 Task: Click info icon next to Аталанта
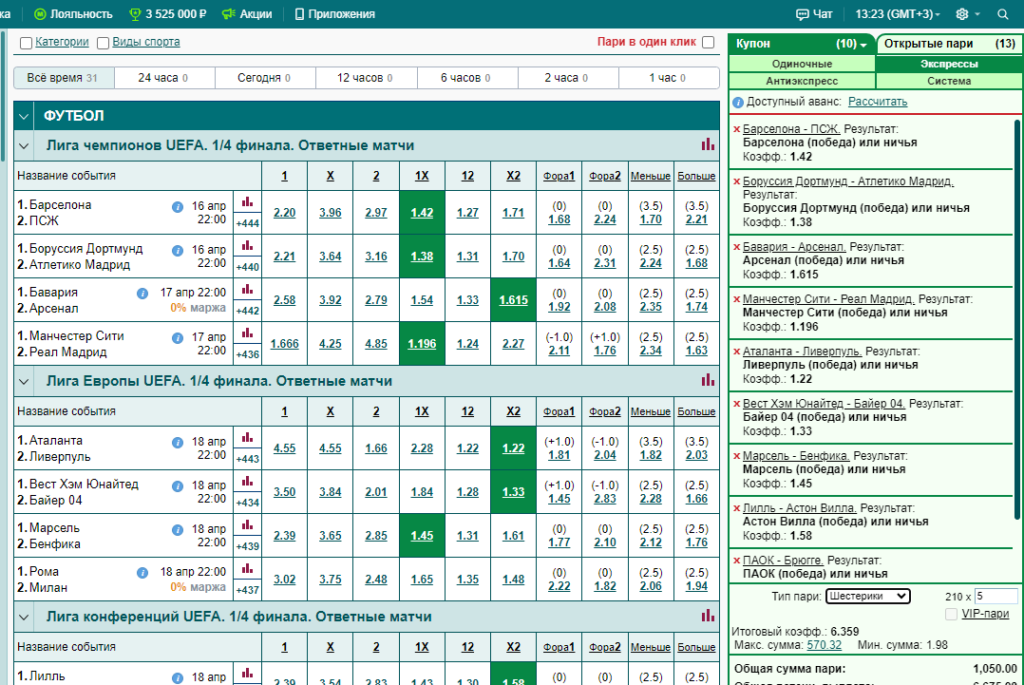pyautogui.click(x=177, y=443)
